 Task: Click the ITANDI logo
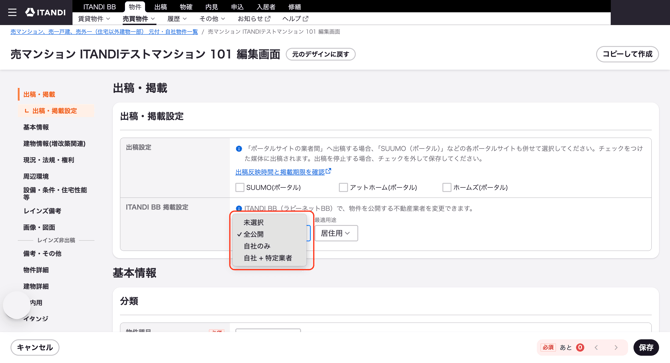45,12
